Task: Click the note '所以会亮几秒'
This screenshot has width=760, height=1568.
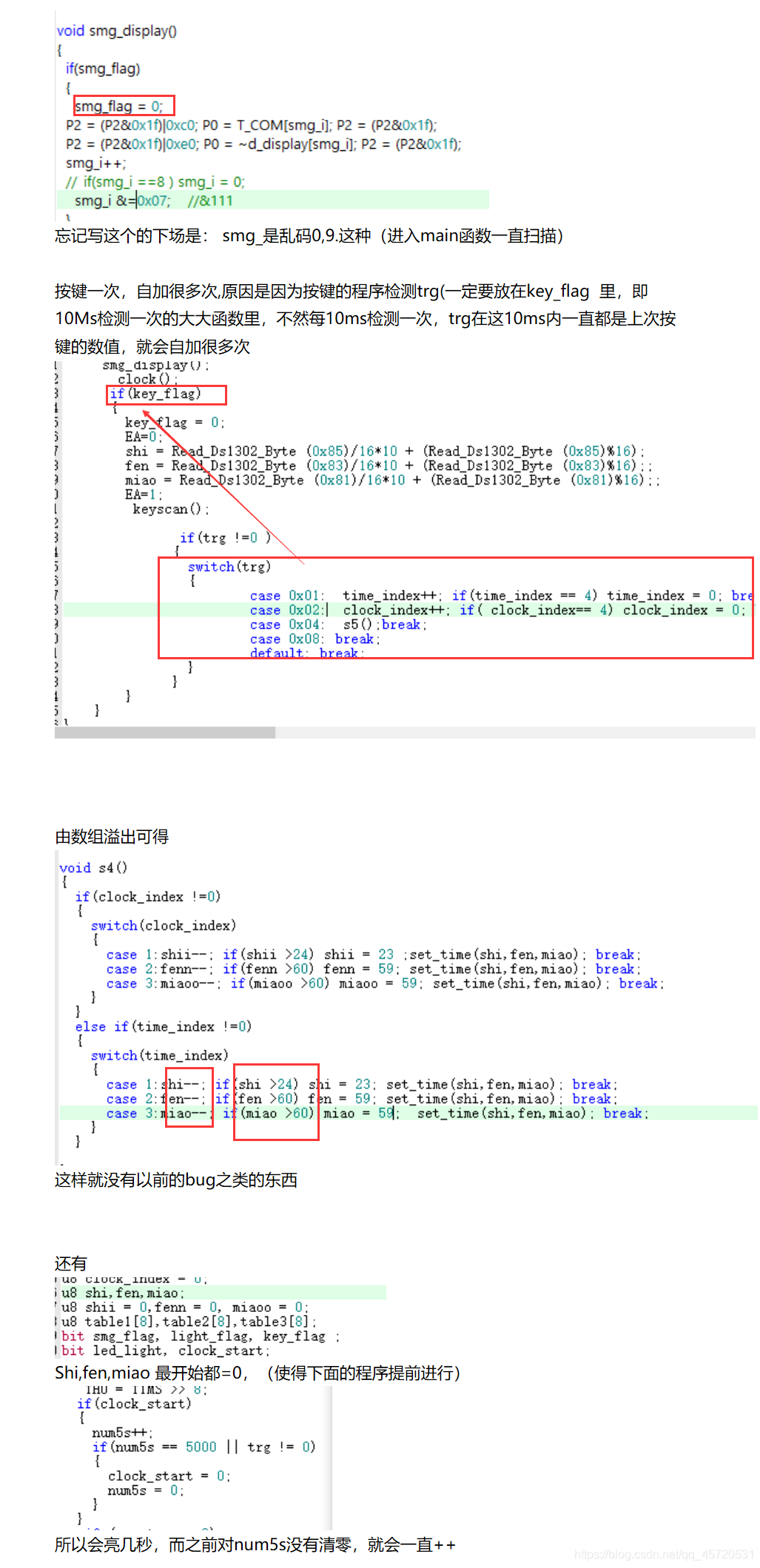Action: pyautogui.click(x=255, y=1546)
